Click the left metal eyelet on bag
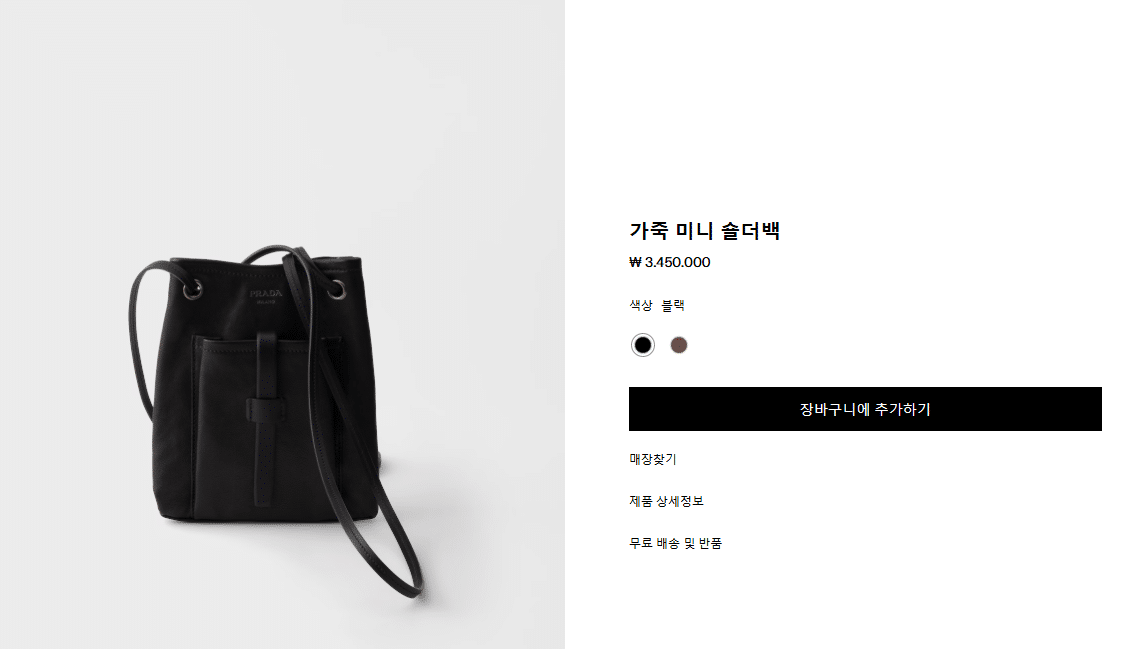The width and height of the screenshot is (1141, 649). tap(193, 290)
